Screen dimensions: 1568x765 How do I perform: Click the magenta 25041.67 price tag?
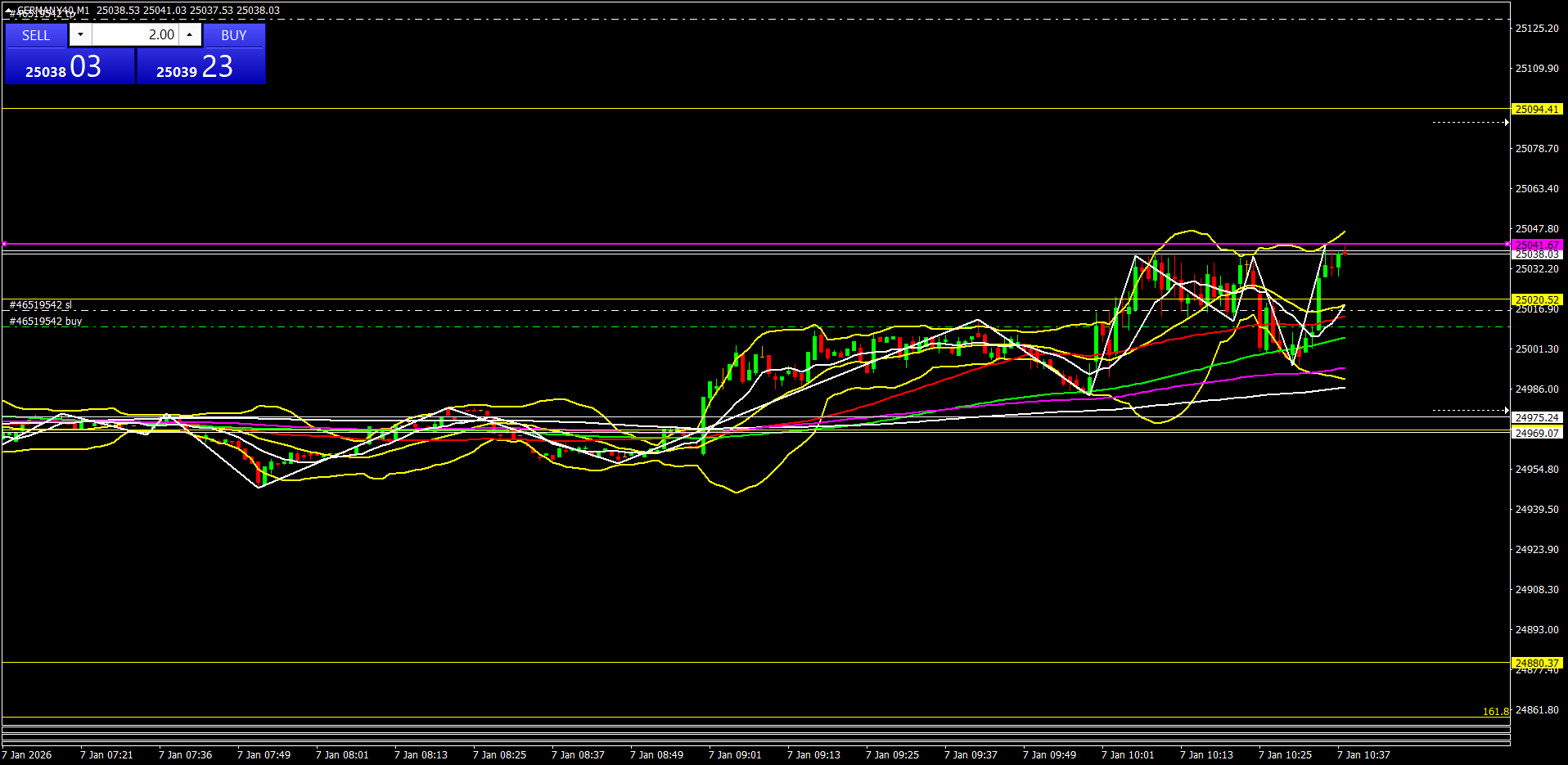point(1536,245)
